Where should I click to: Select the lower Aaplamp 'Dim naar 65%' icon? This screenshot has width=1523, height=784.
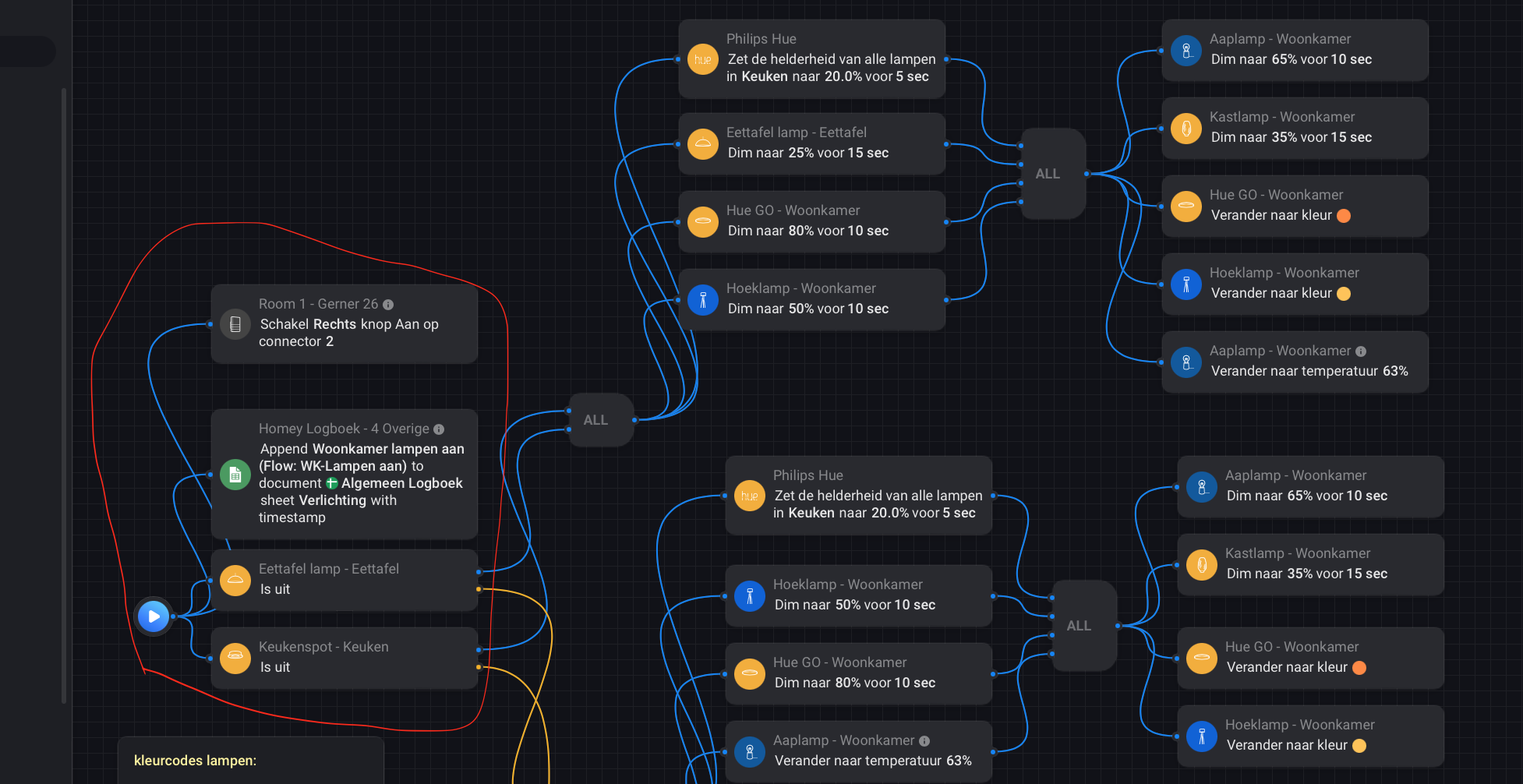(1202, 487)
